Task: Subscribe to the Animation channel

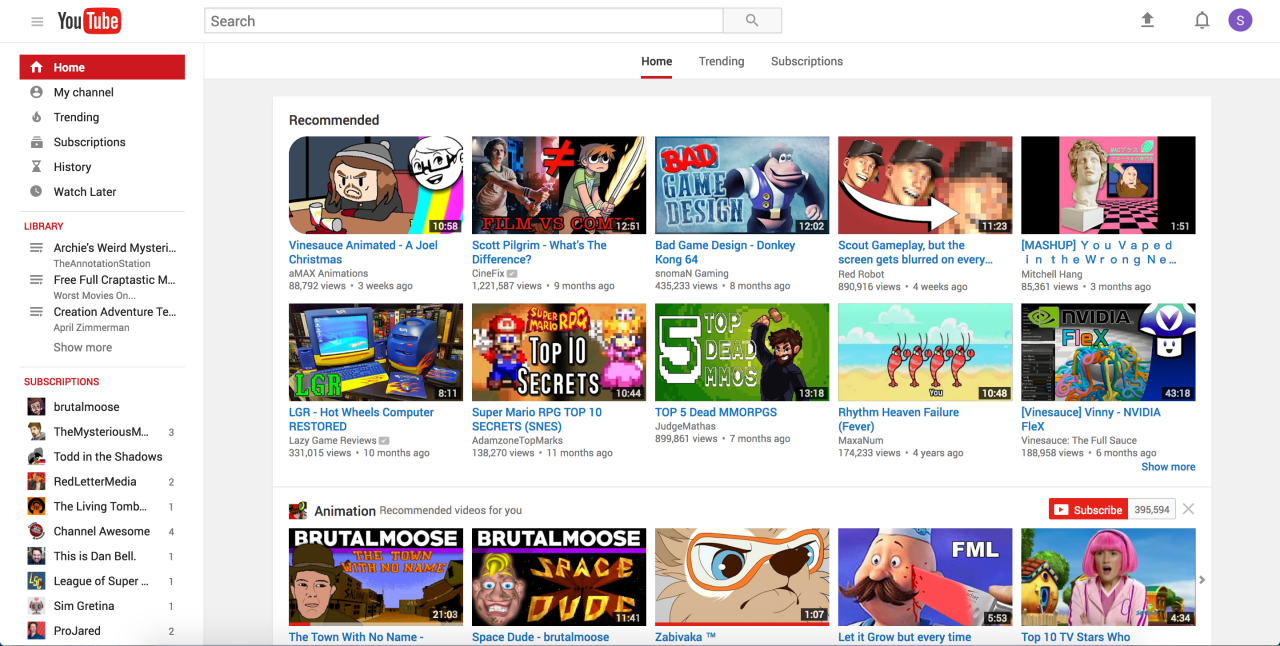Action: (1088, 509)
